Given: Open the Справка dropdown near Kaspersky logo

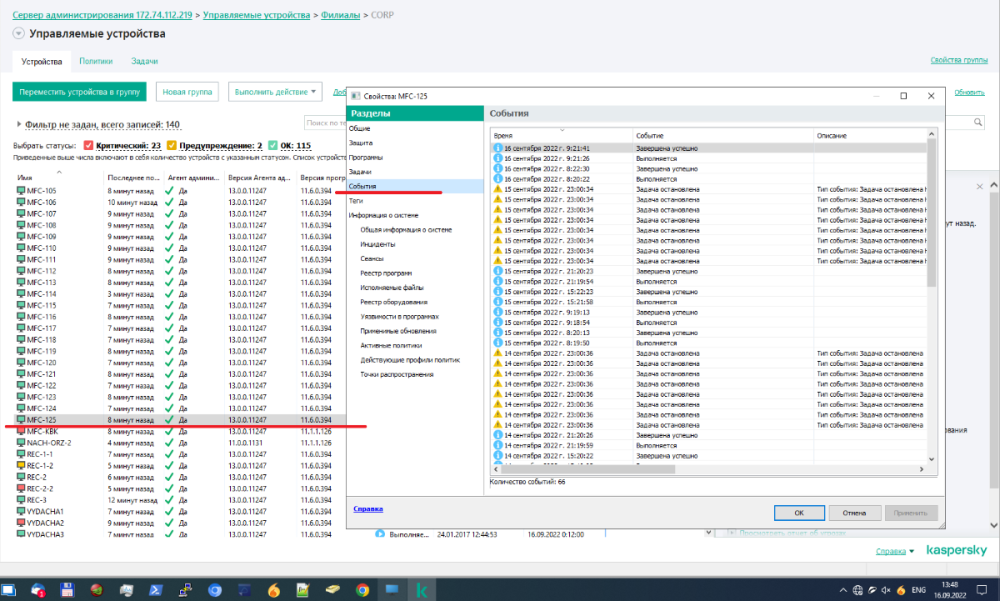Looking at the screenshot, I should pos(895,551).
